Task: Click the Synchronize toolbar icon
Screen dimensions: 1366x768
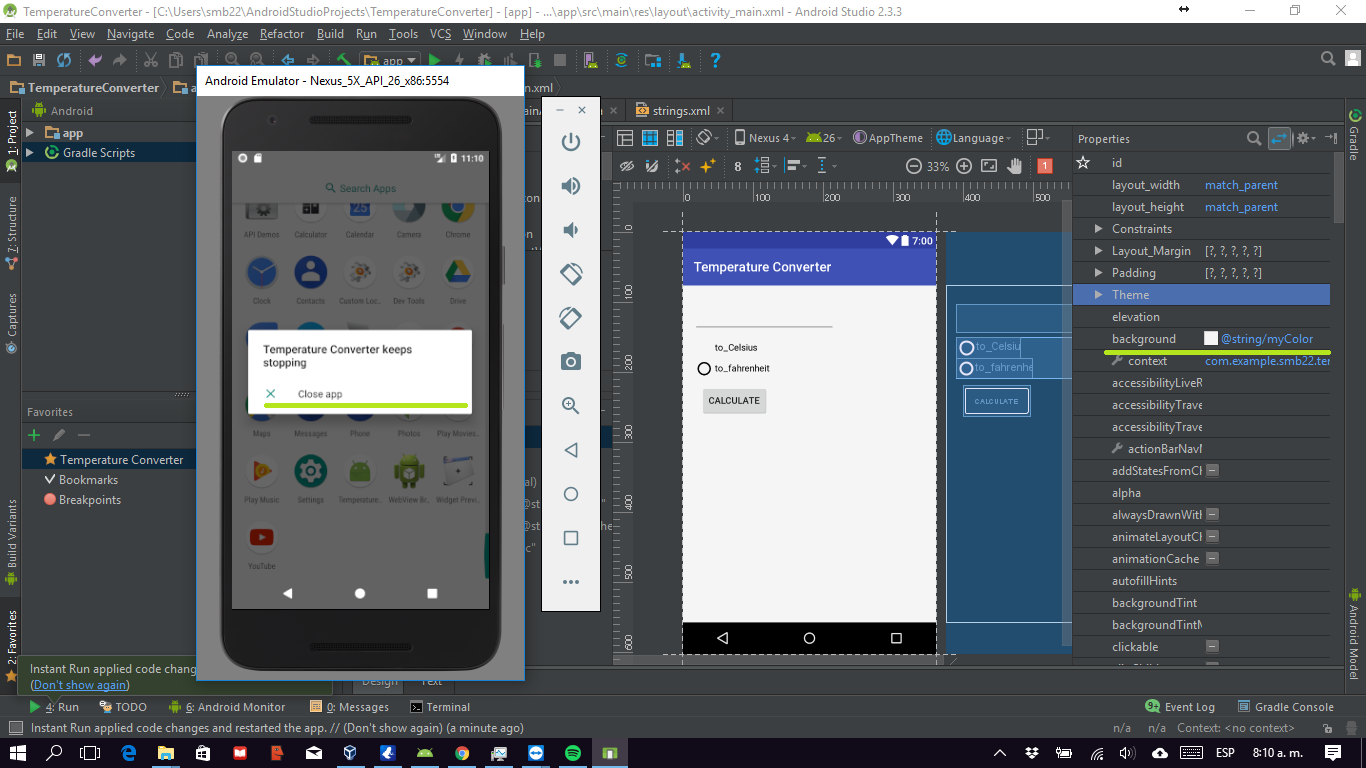Action: point(64,60)
